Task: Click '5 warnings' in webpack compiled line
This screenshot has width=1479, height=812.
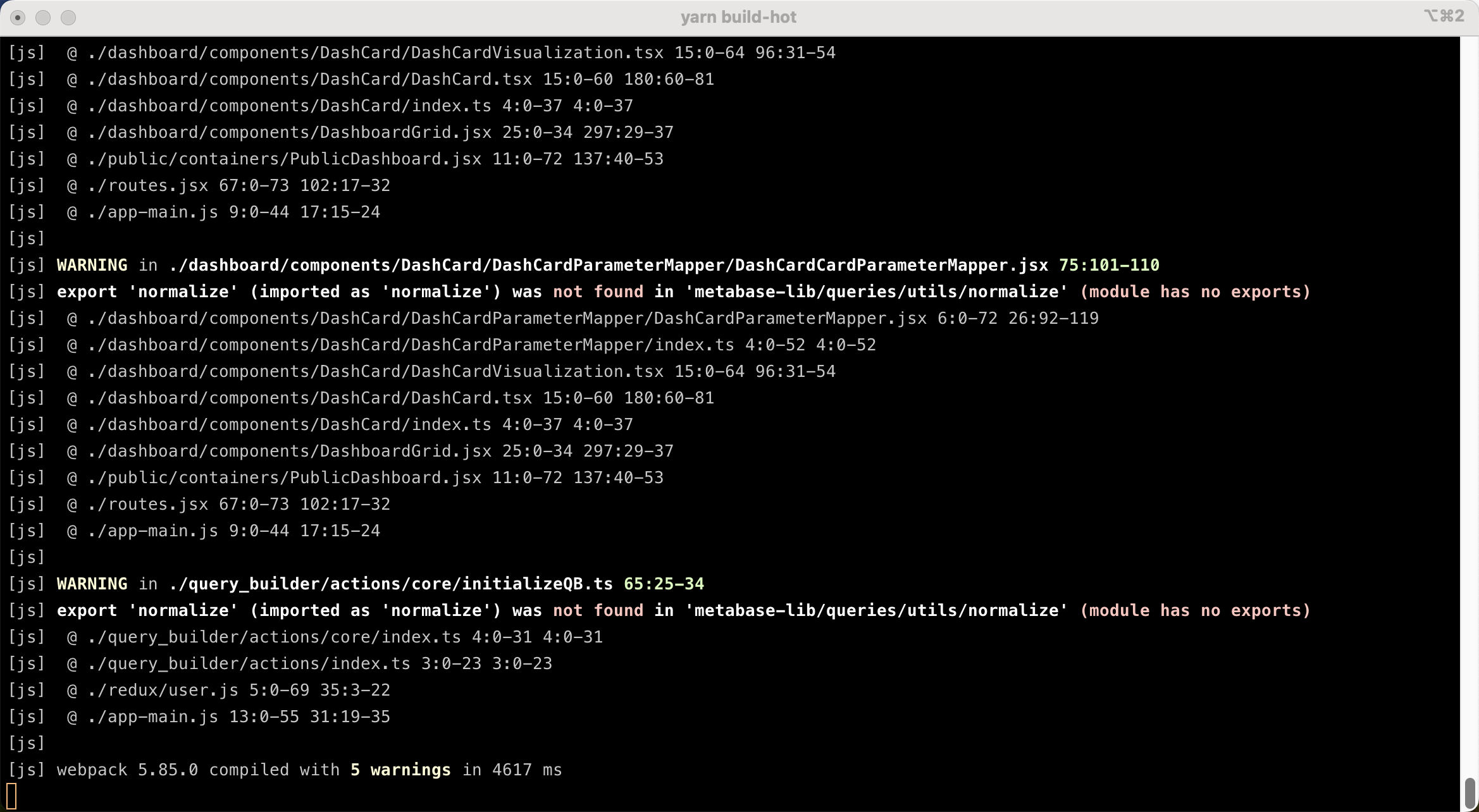Action: tap(400, 770)
